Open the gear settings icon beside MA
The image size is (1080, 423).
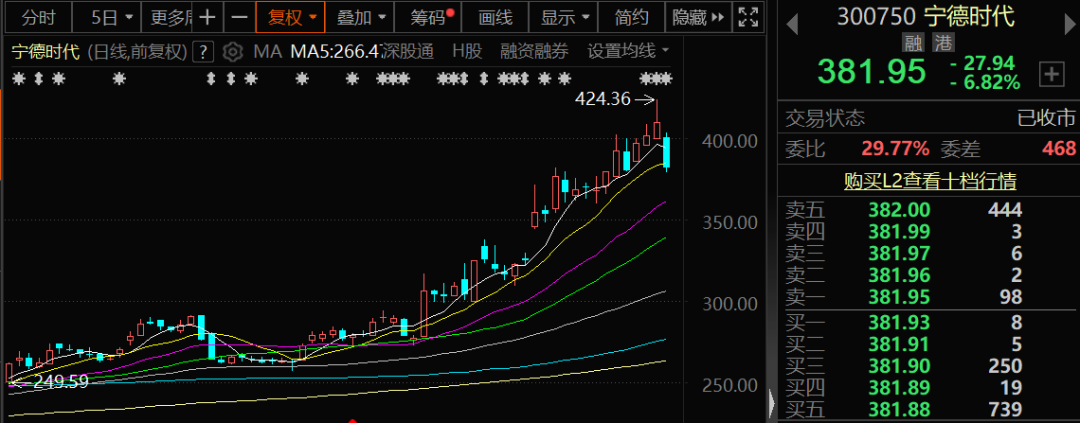(x=232, y=52)
